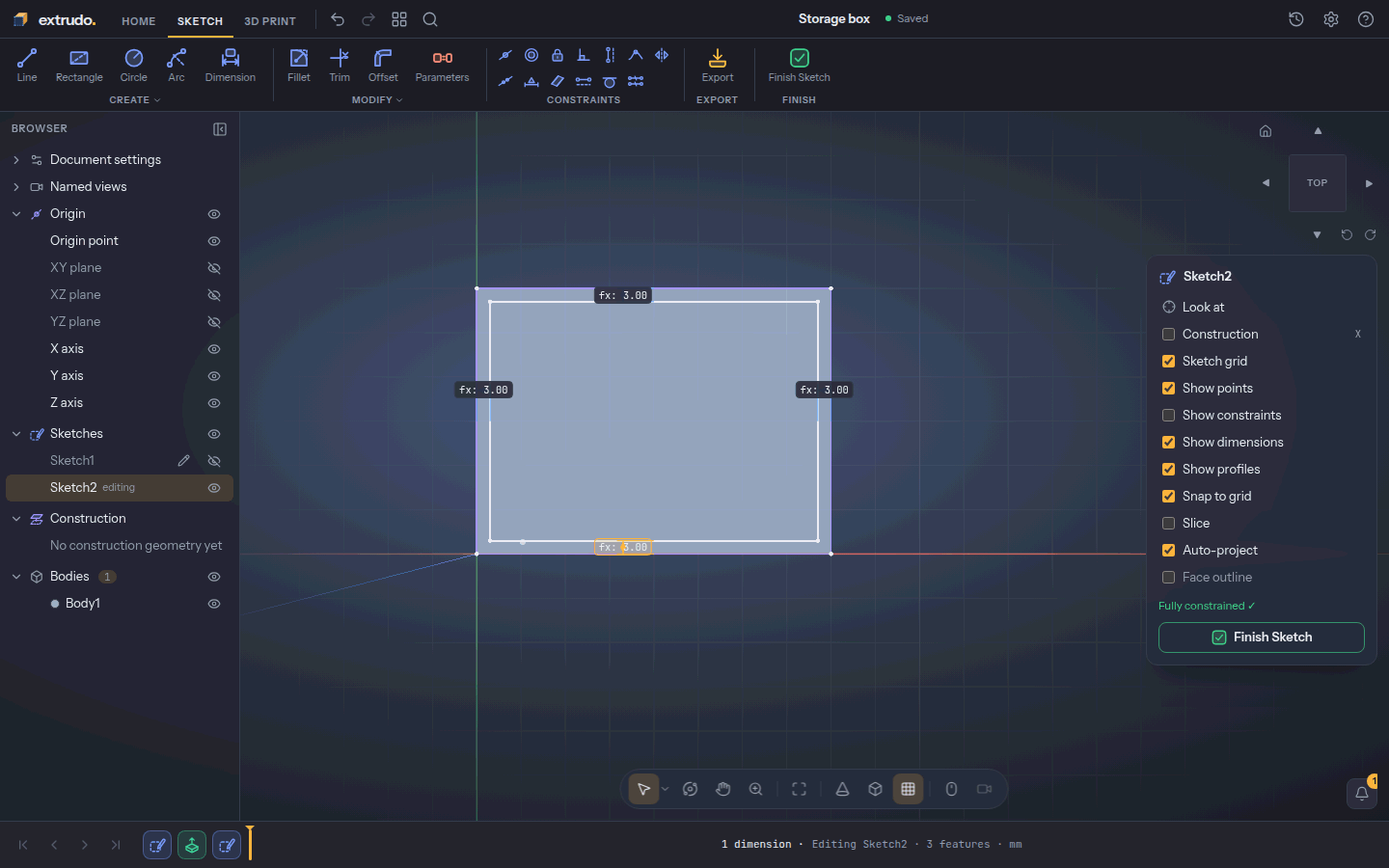
Task: Enable the Construction checkbox
Action: point(1169,335)
